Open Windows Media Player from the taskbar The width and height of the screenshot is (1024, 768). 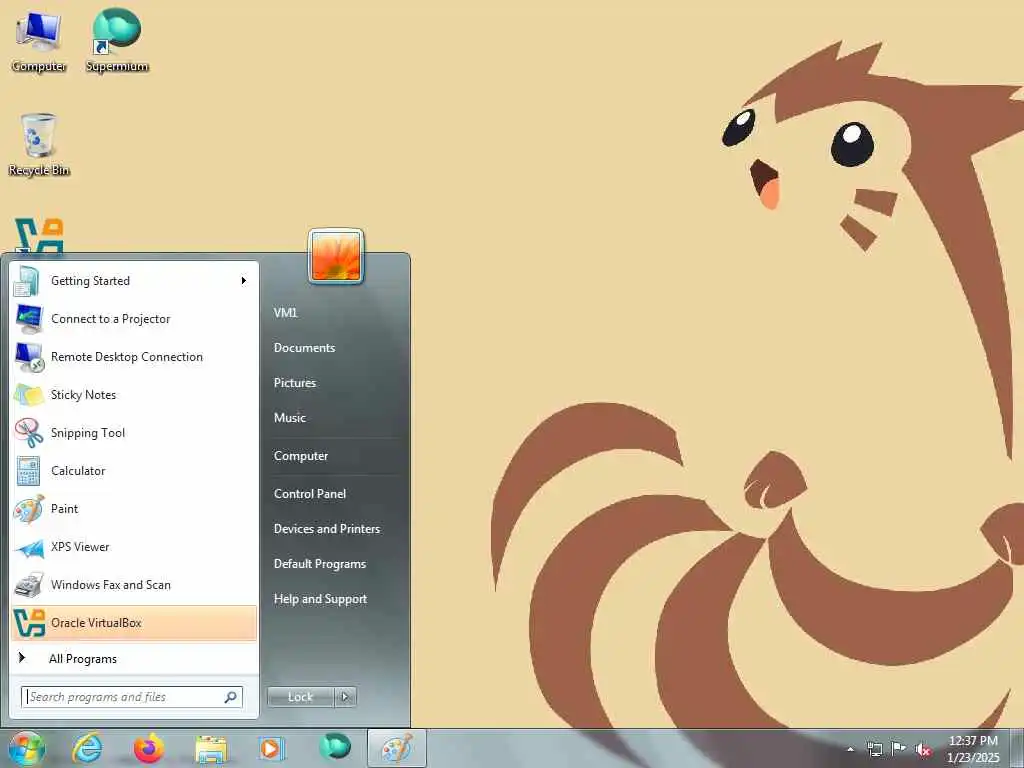click(271, 748)
